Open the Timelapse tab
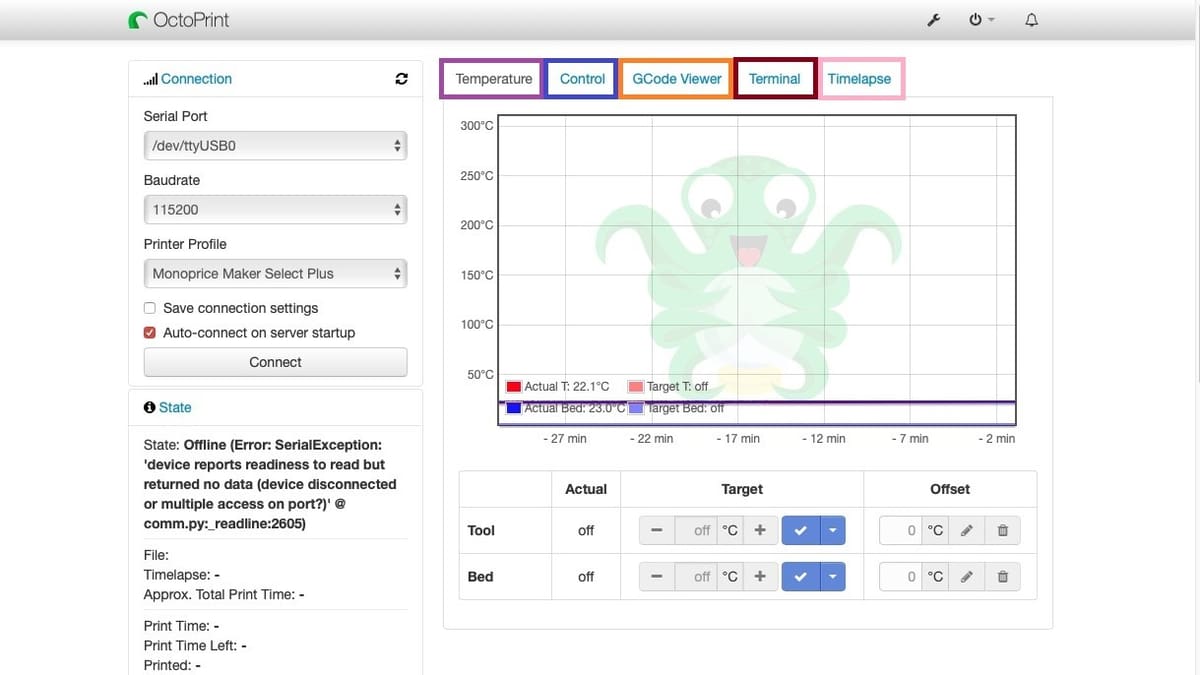Image resolution: width=1200 pixels, height=675 pixels. [x=860, y=79]
